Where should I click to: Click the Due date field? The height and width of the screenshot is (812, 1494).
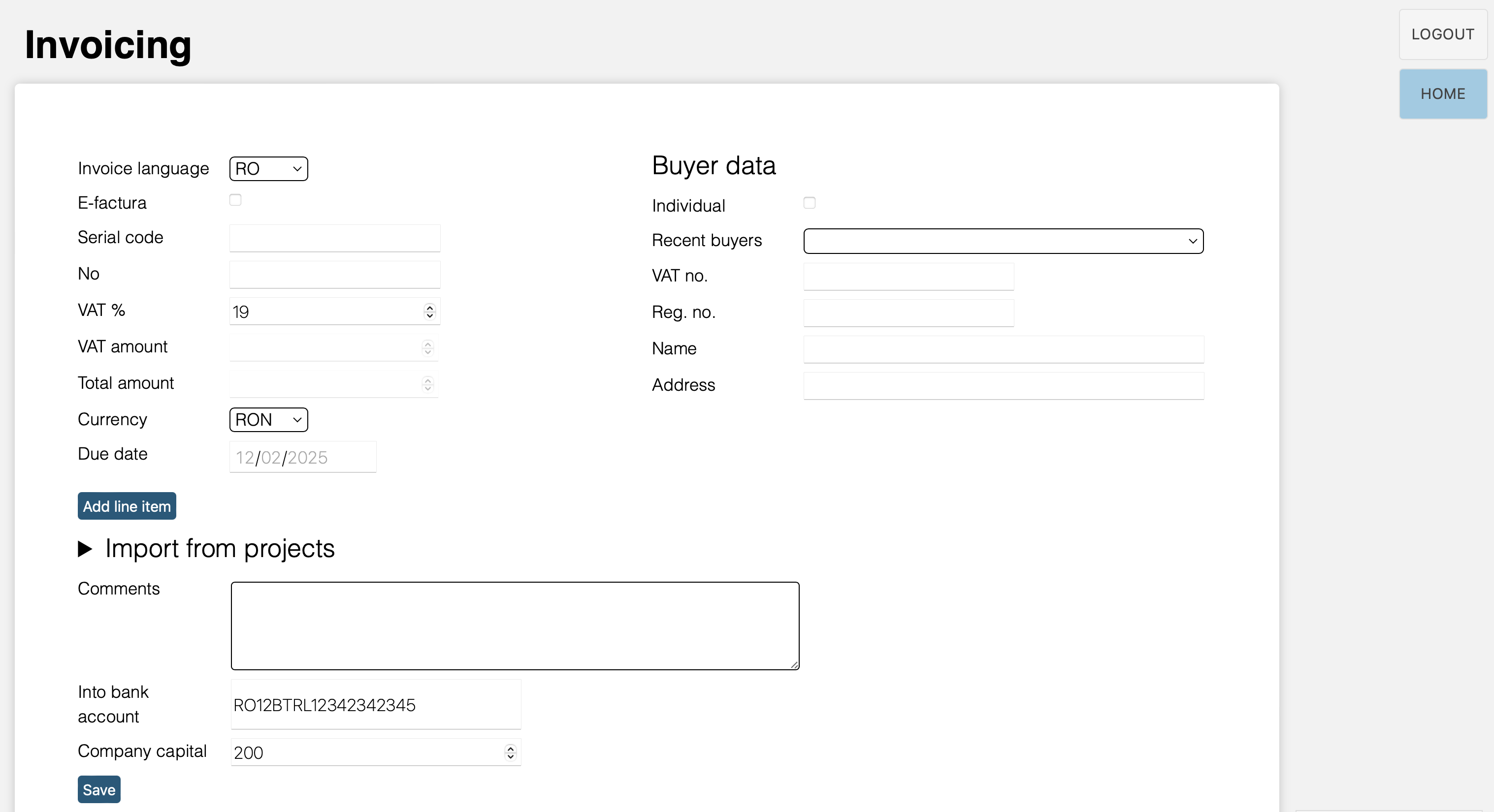pos(303,457)
